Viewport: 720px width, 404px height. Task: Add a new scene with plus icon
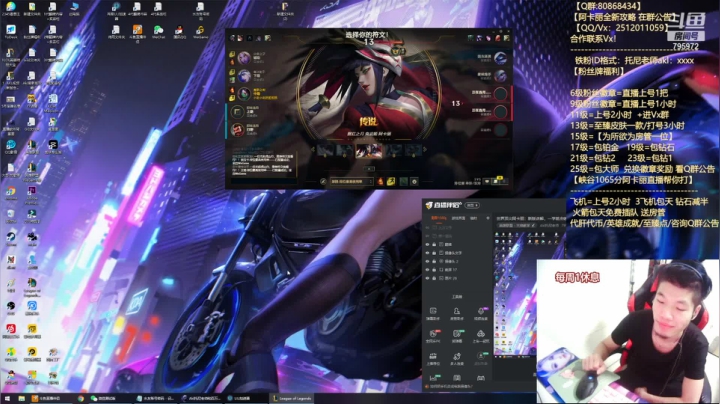(488, 218)
